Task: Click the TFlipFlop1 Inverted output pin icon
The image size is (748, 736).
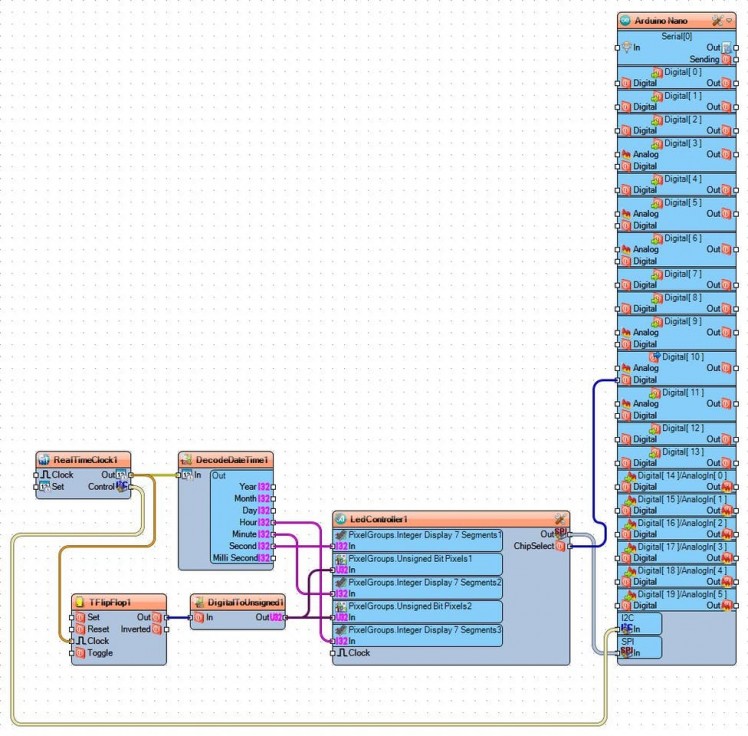Action: (x=157, y=629)
